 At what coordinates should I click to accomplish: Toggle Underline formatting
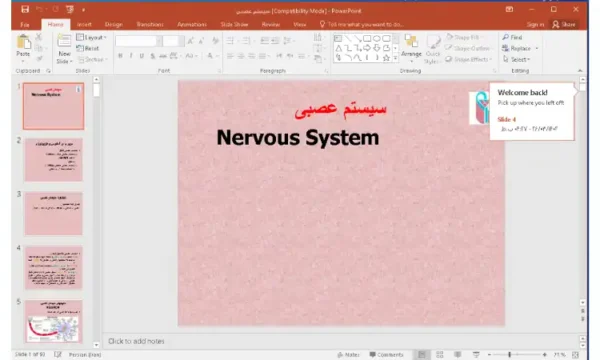click(x=142, y=56)
